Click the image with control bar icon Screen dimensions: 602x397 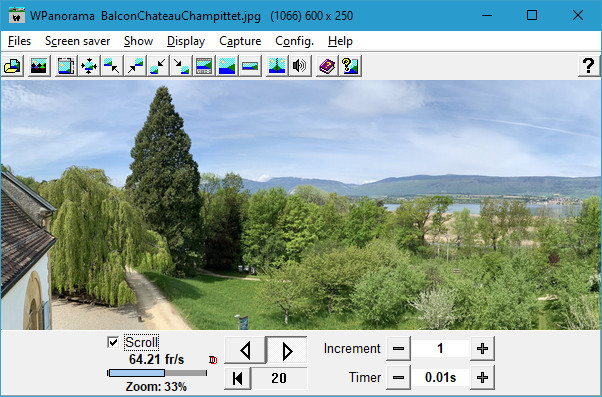tap(204, 66)
